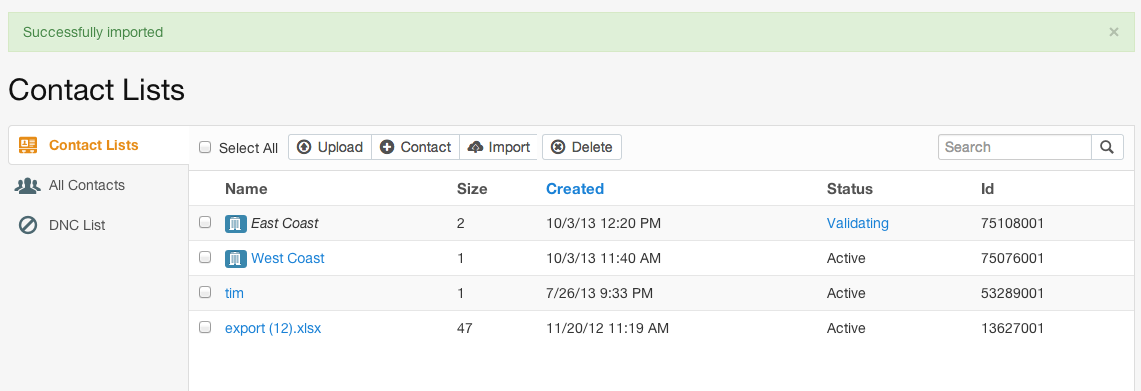This screenshot has height=391, width=1141.
Task: Open the tim list link
Action: pyautogui.click(x=234, y=293)
